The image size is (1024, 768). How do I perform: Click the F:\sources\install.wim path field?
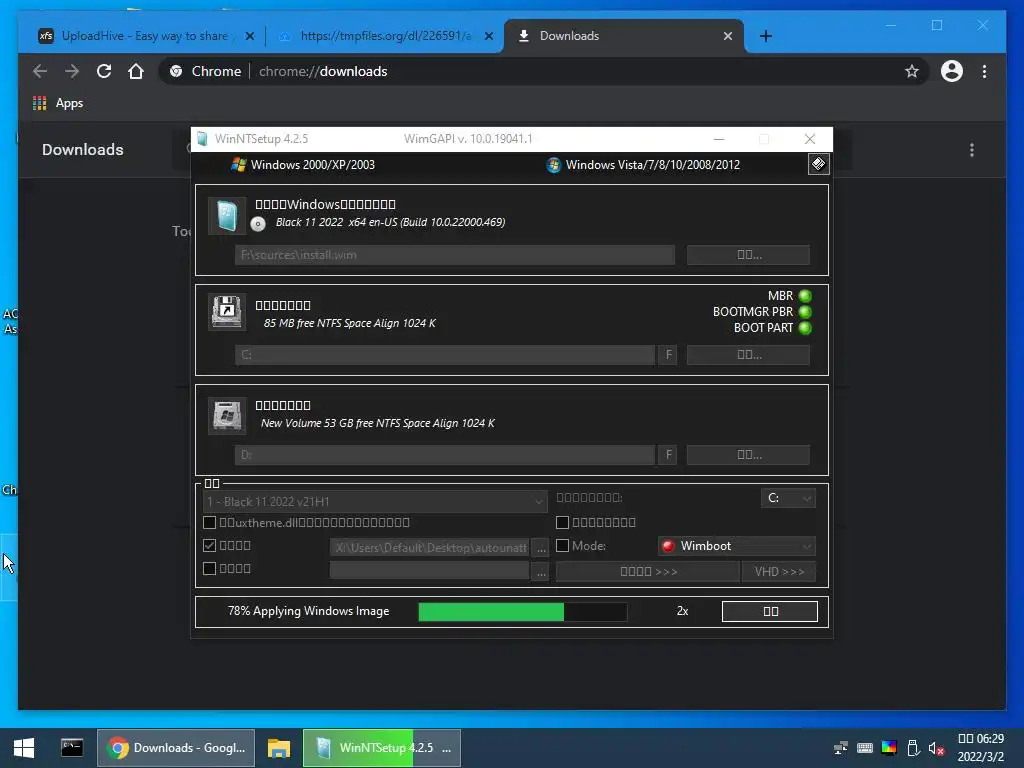(455, 255)
